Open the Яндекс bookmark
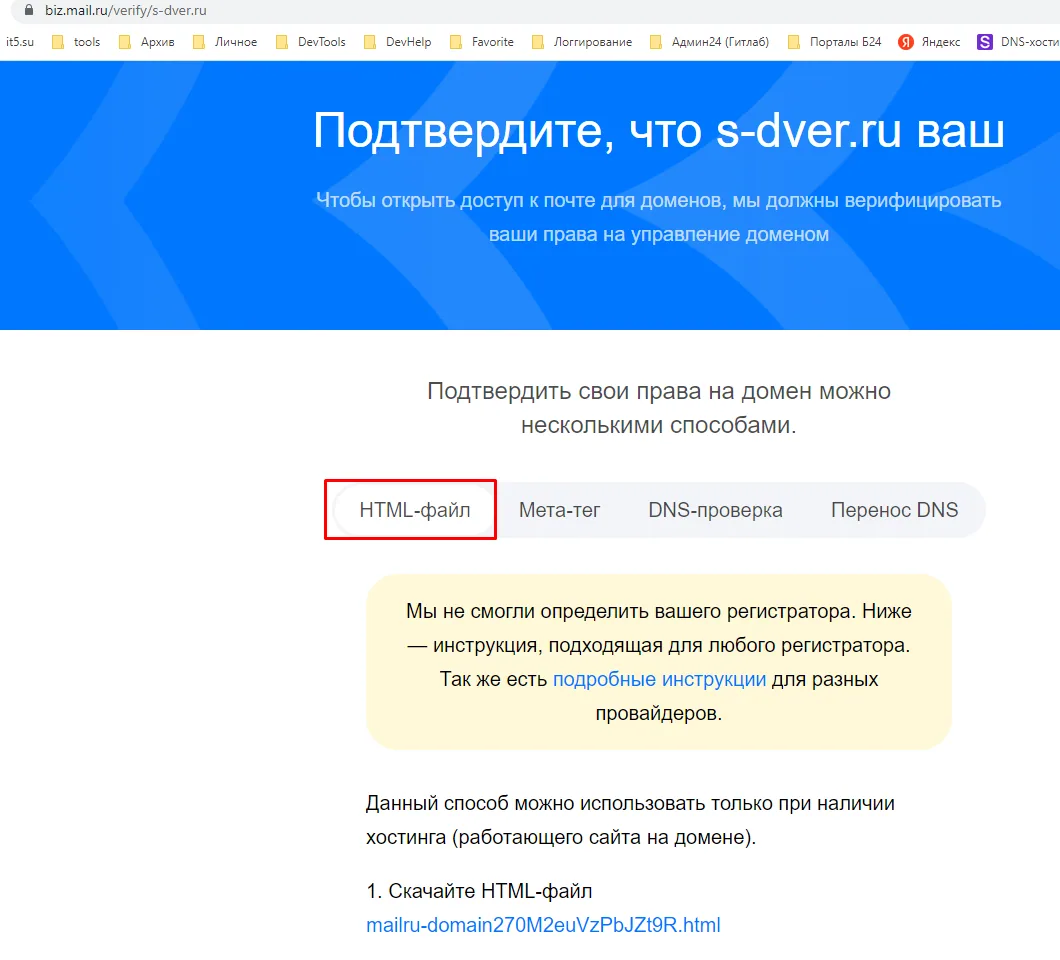This screenshot has height=960, width=1060. [x=930, y=42]
